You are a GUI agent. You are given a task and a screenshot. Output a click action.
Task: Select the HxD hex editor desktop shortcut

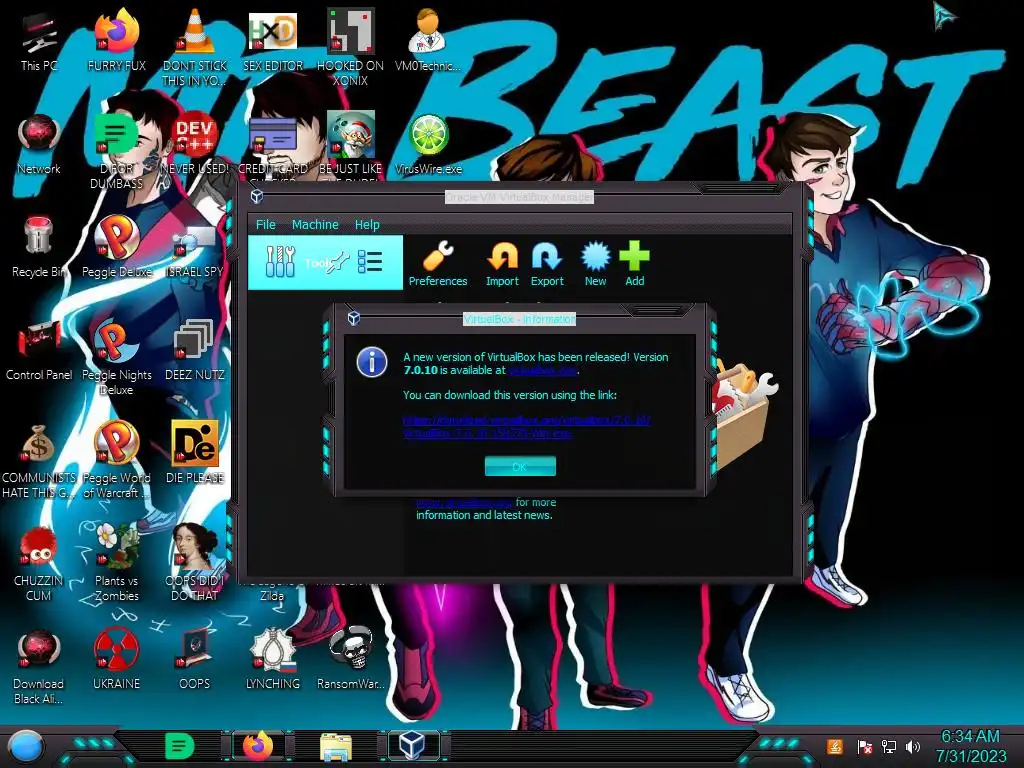point(273,40)
